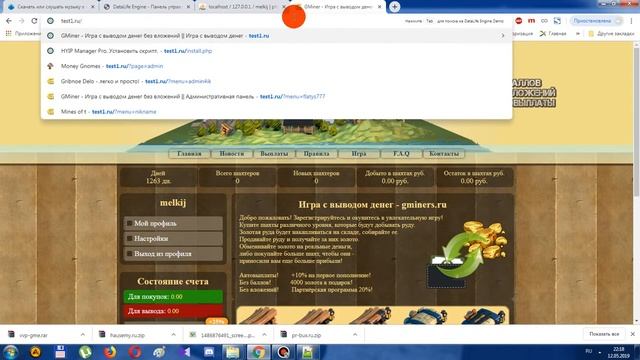Launch Firefox from taskbar

(109, 352)
